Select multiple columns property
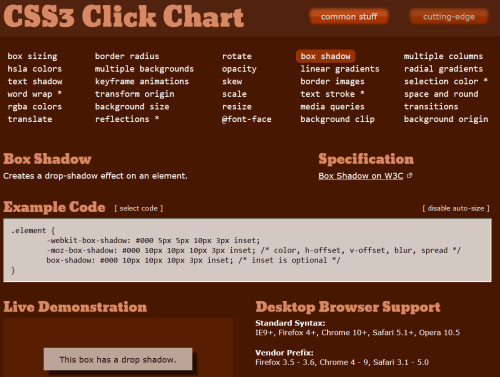Screen dimensions: 500x377 coord(443,56)
